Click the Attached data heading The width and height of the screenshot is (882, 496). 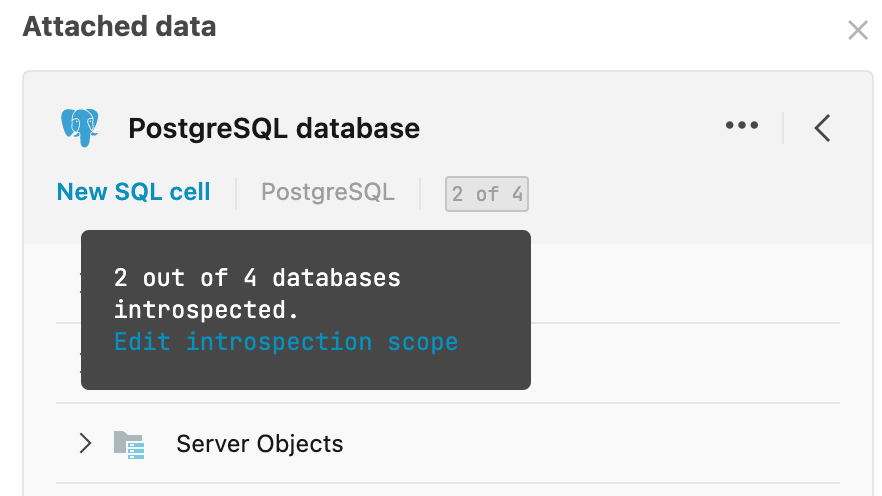coord(119,26)
